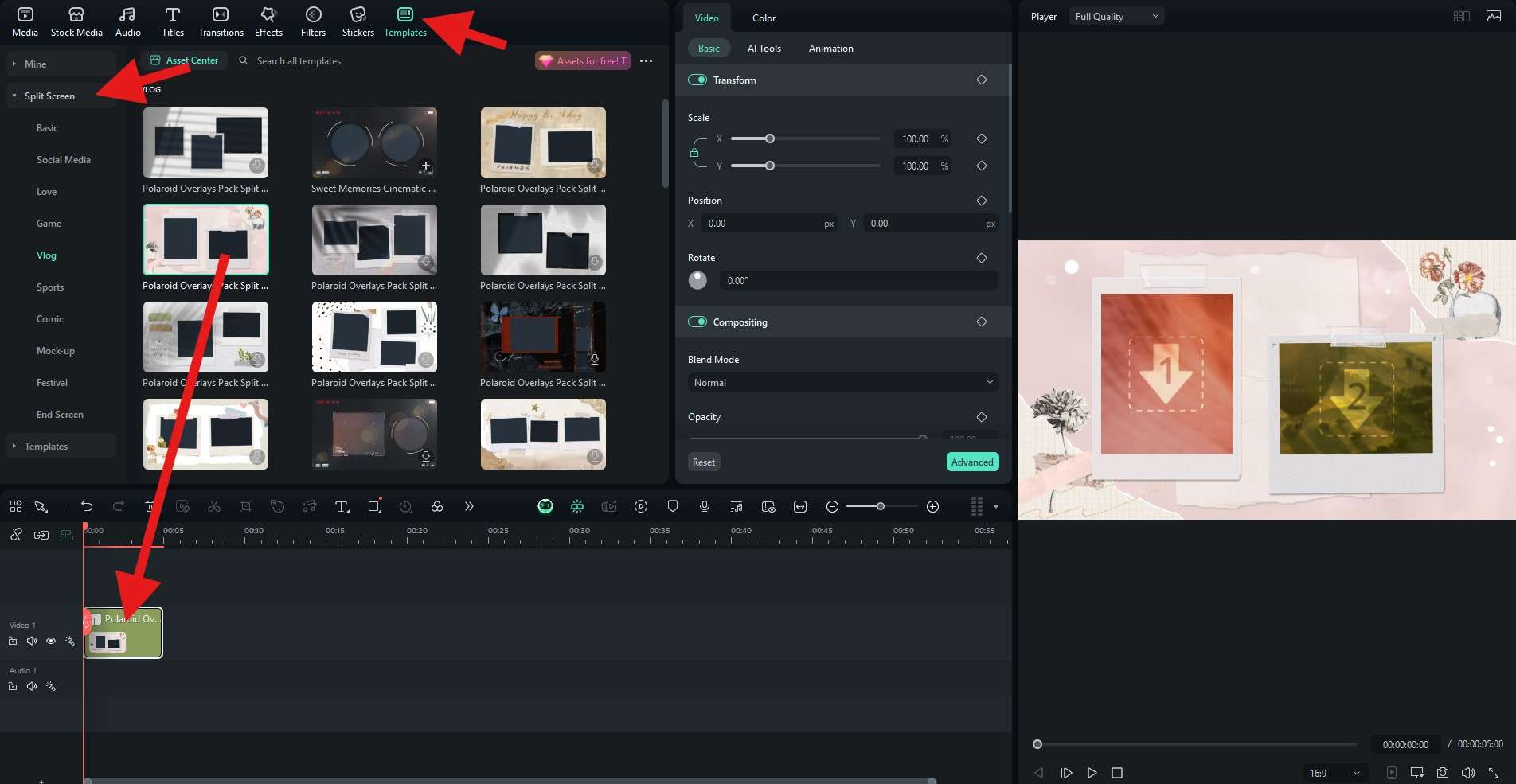
Task: Zoom out timeline with minus icon
Action: pos(832,506)
